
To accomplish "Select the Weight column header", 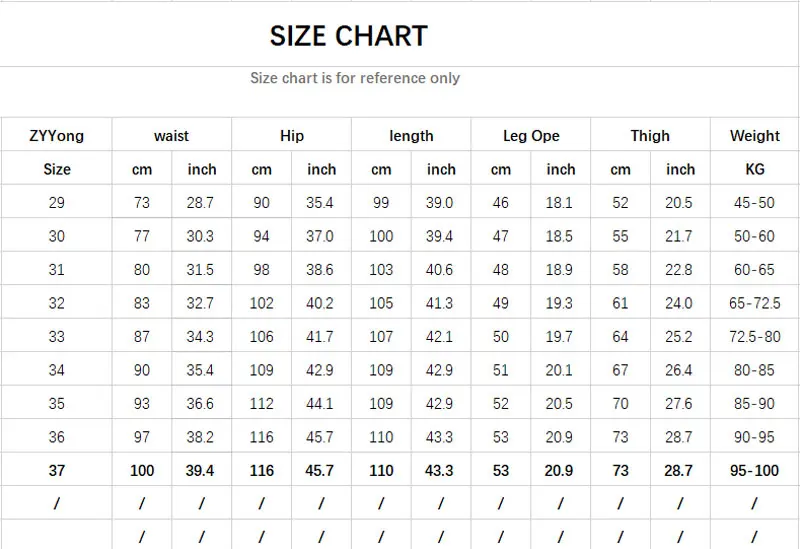I will [x=755, y=136].
